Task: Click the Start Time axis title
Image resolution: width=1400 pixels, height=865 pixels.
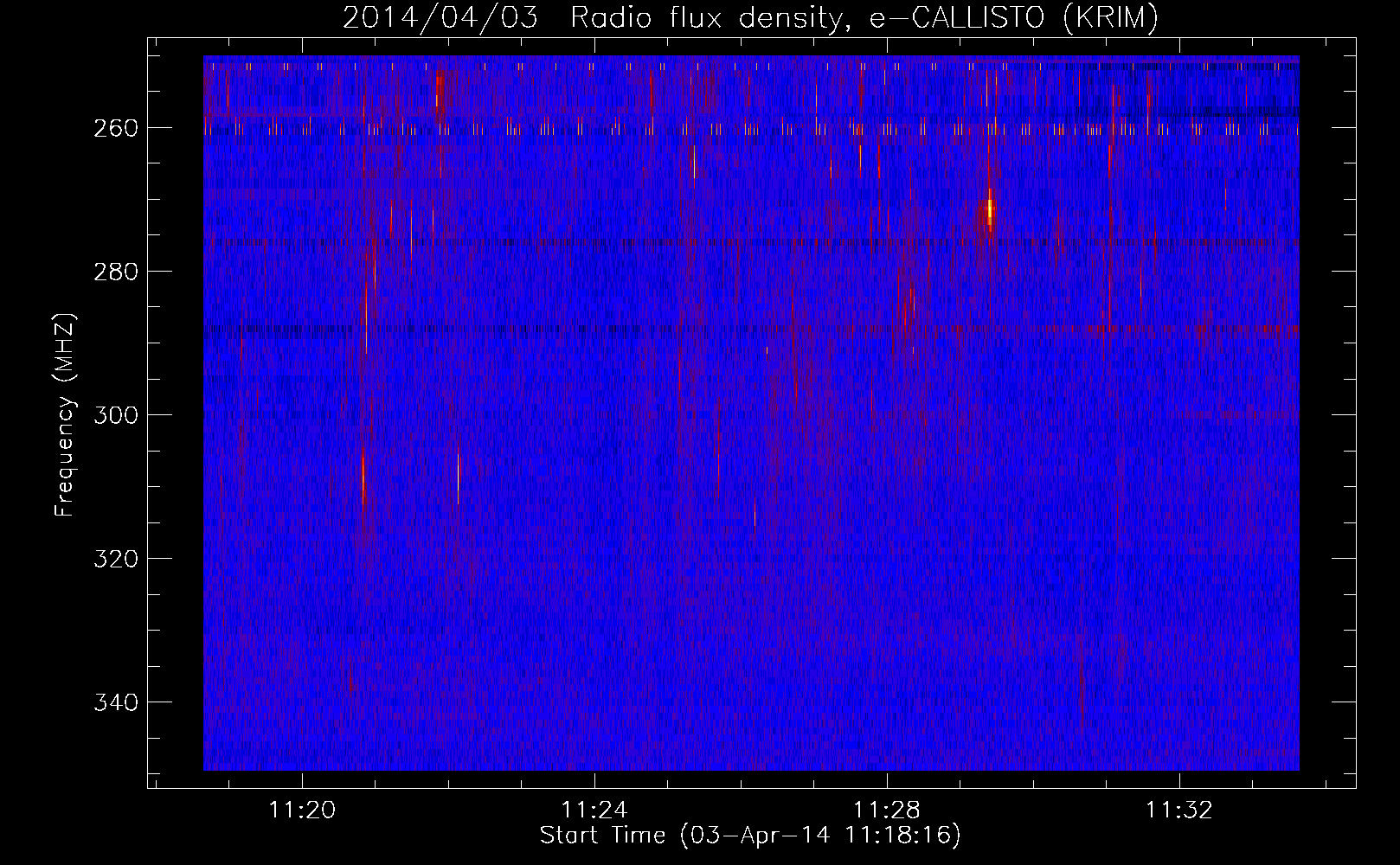Action: pos(750,836)
